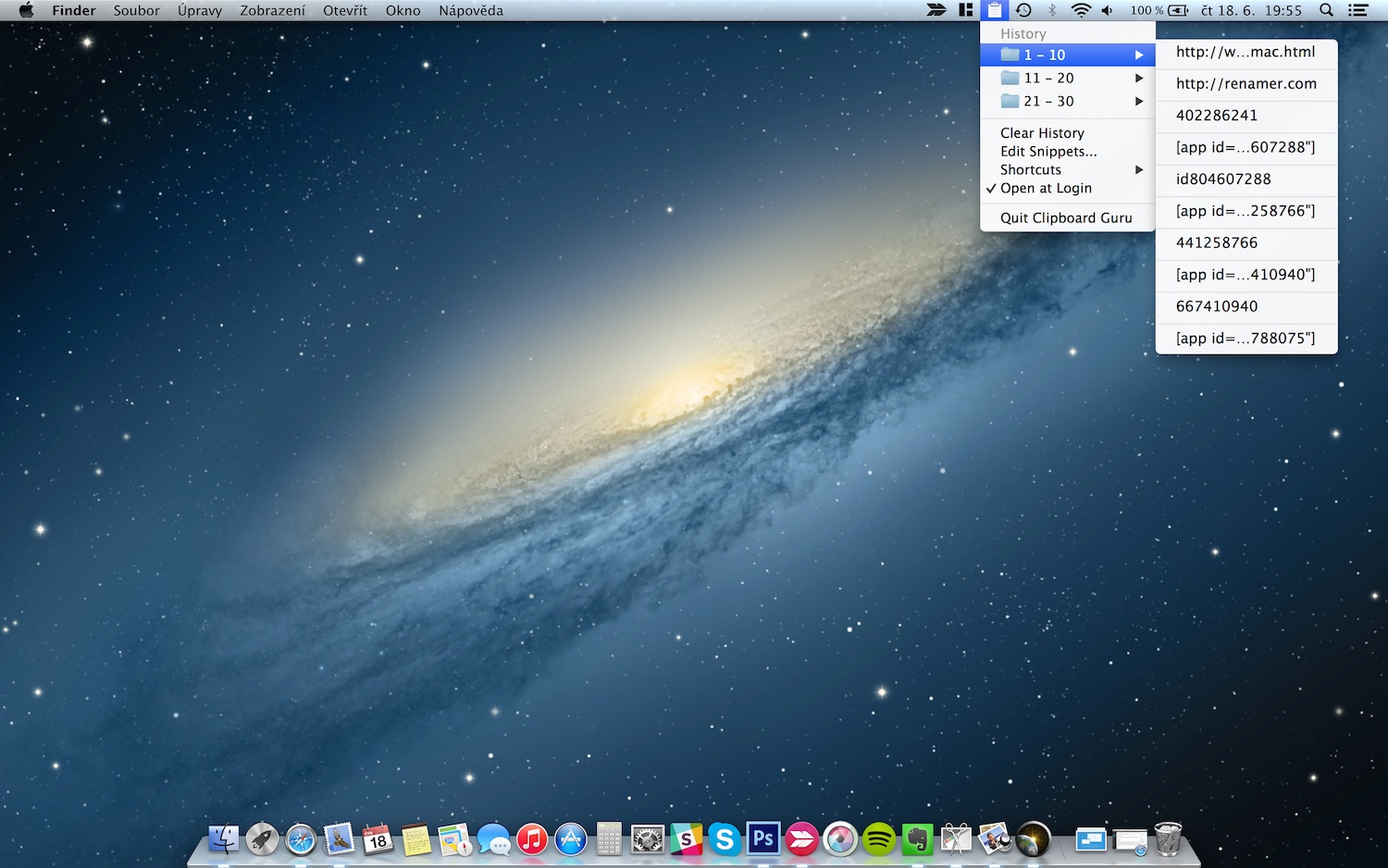
Task: Launch Skype from the dock
Action: 725,839
